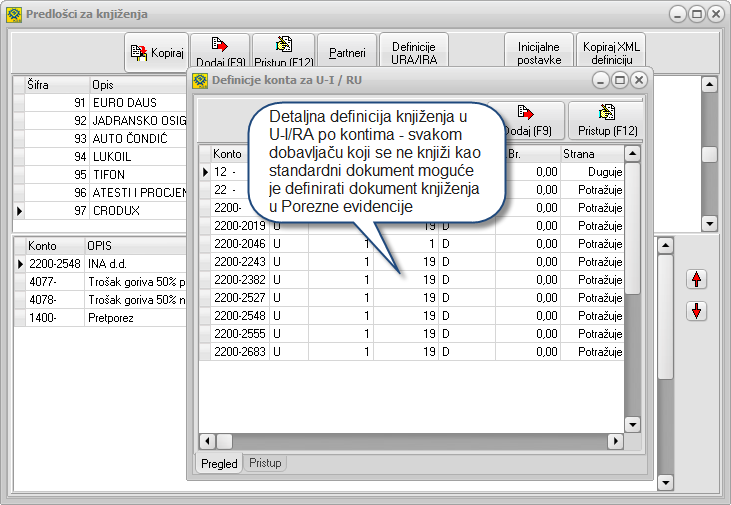
Task: Click Pristup (F12) in main toolbar
Action: 282,52
